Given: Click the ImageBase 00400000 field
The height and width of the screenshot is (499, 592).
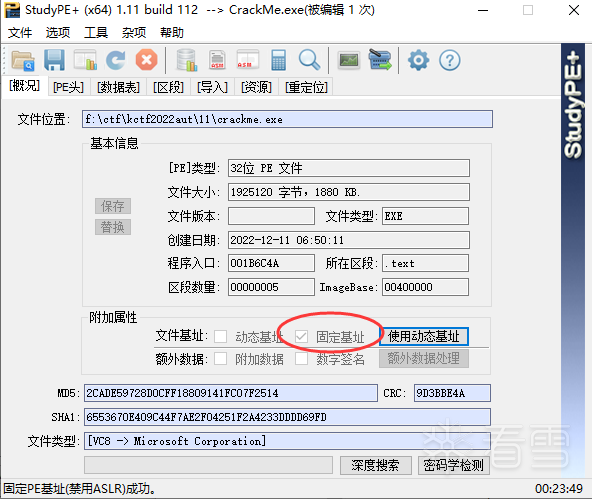Looking at the screenshot, I should tap(425, 287).
